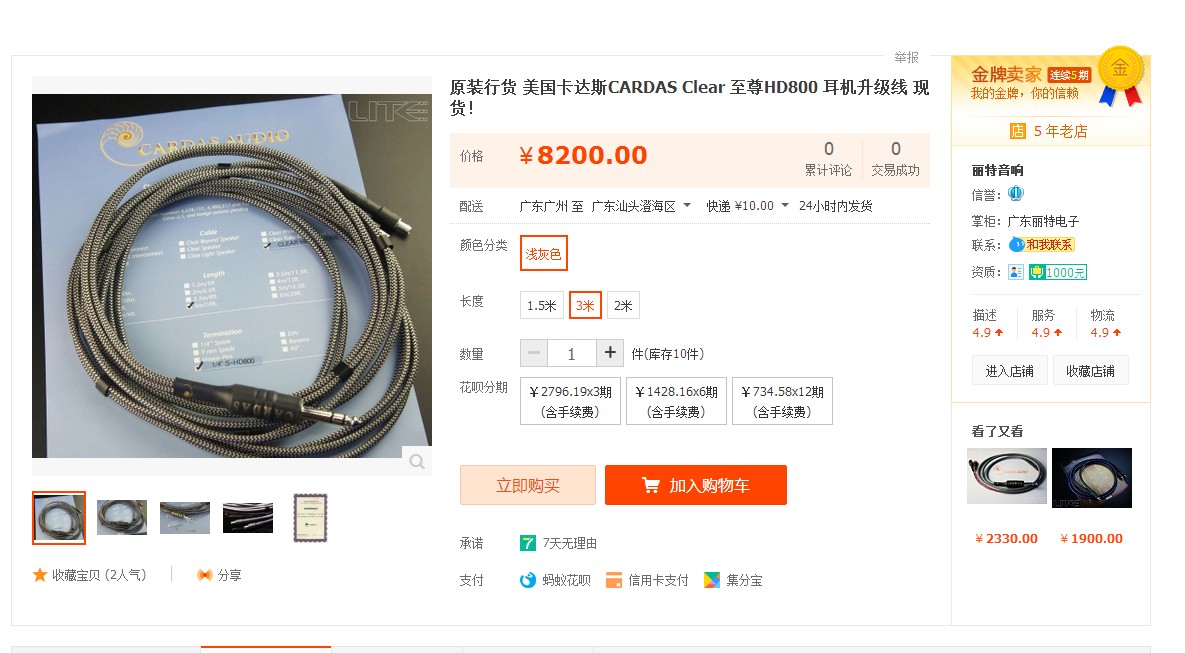Click the magnifier zoom icon on product image
1185x653 pixels.
(x=416, y=461)
